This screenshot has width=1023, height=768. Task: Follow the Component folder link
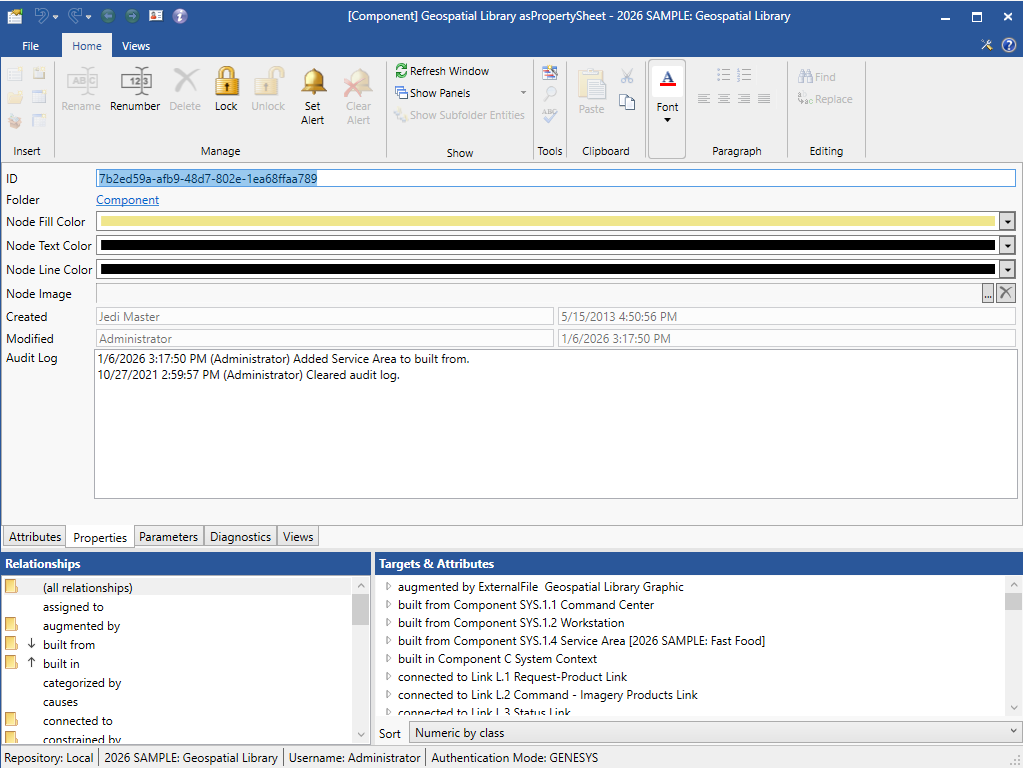tap(127, 200)
